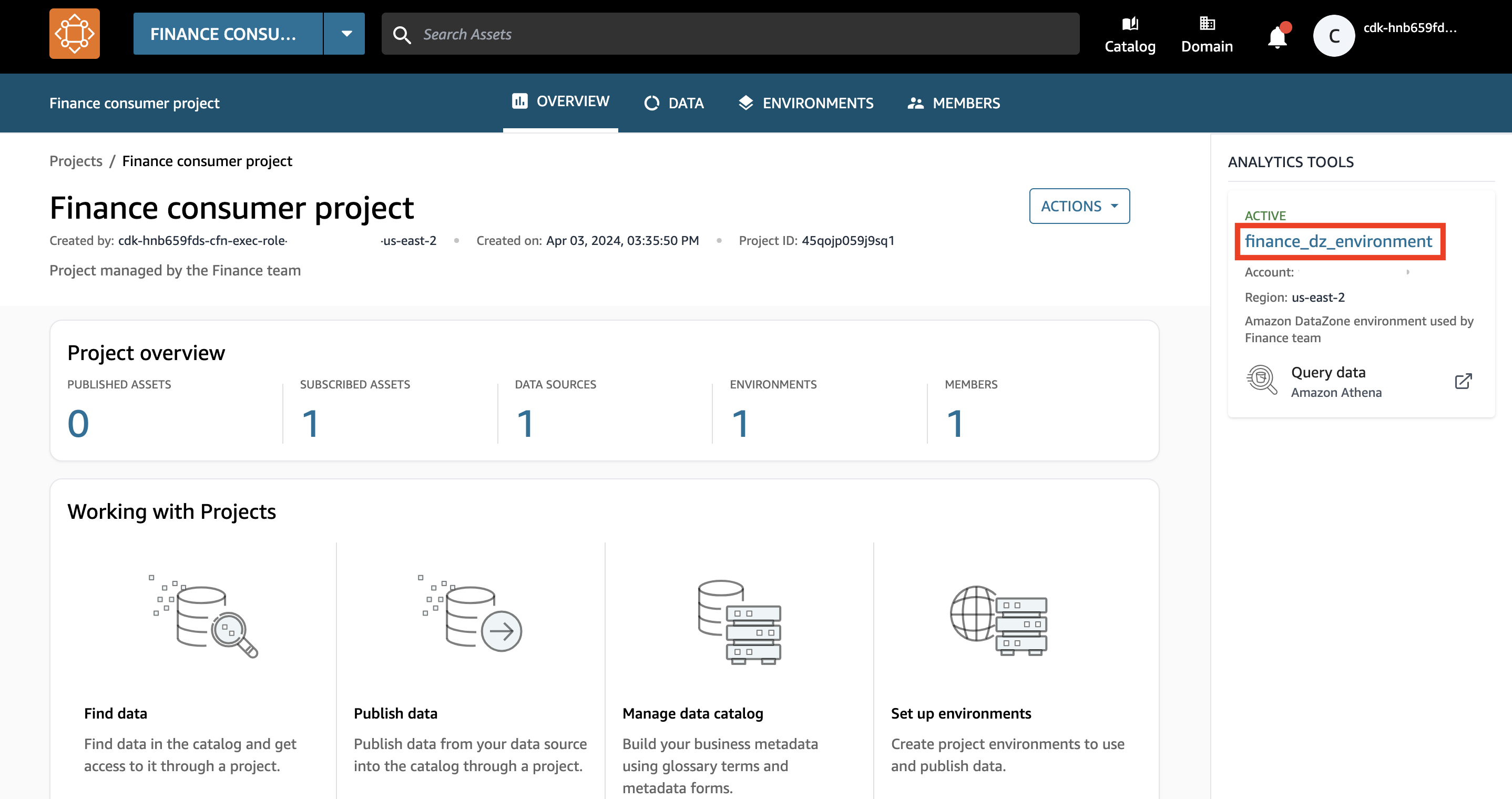Screen dimensions: 1512x799
Task: Click the Projects breadcrumb link
Action: point(76,161)
